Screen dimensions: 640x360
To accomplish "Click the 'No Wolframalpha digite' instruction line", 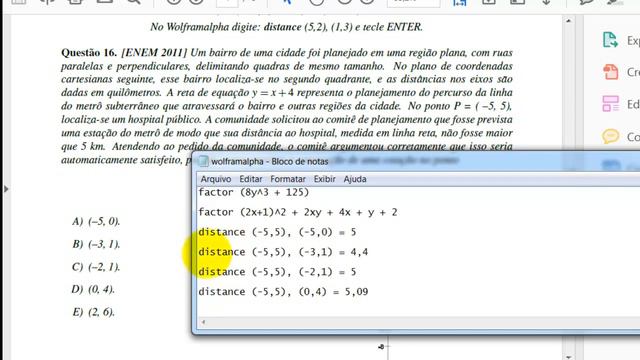I will click(287, 27).
